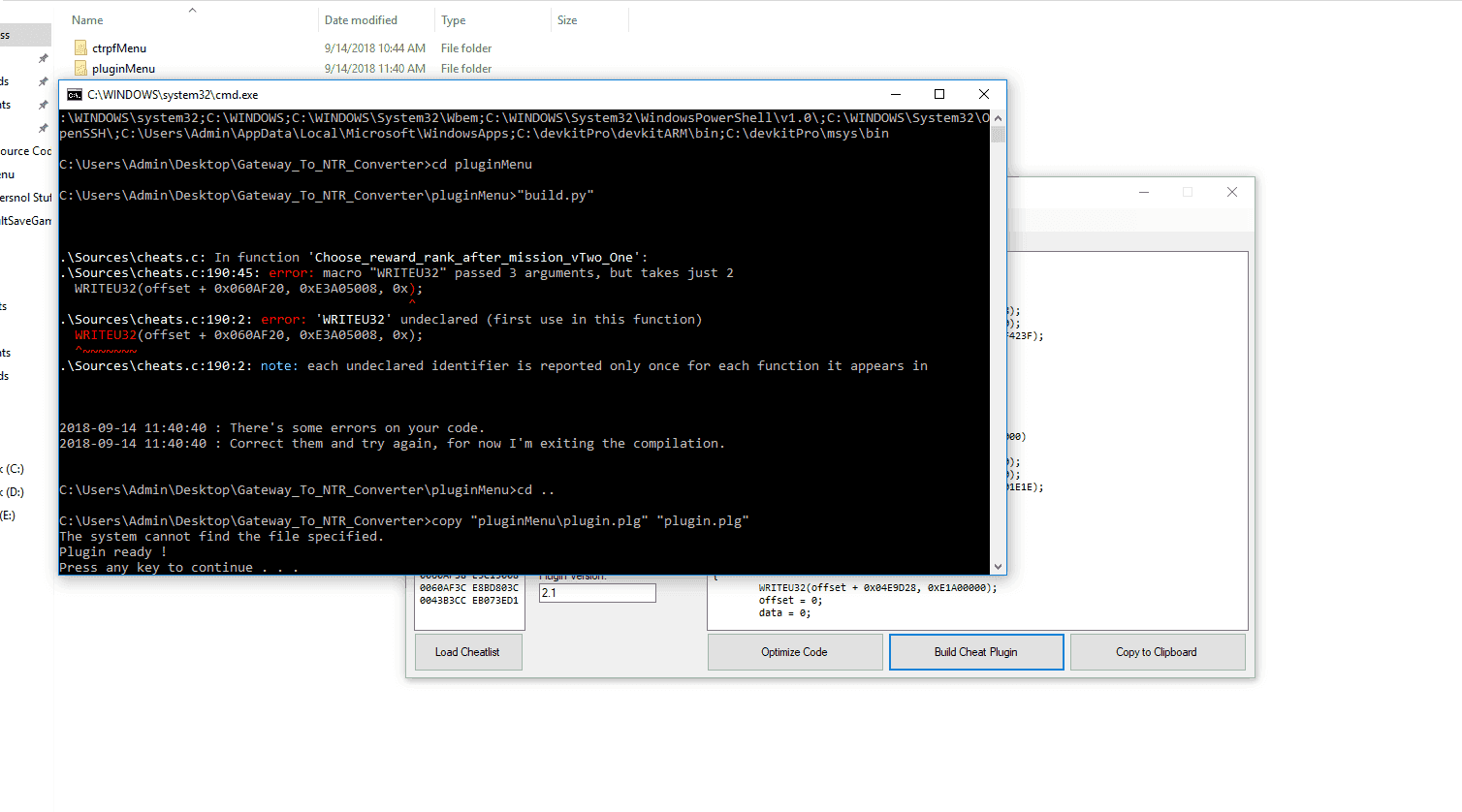Viewport: 1462px width, 812px height.
Task: Click the Build Cheat Plugin button
Action: [976, 652]
